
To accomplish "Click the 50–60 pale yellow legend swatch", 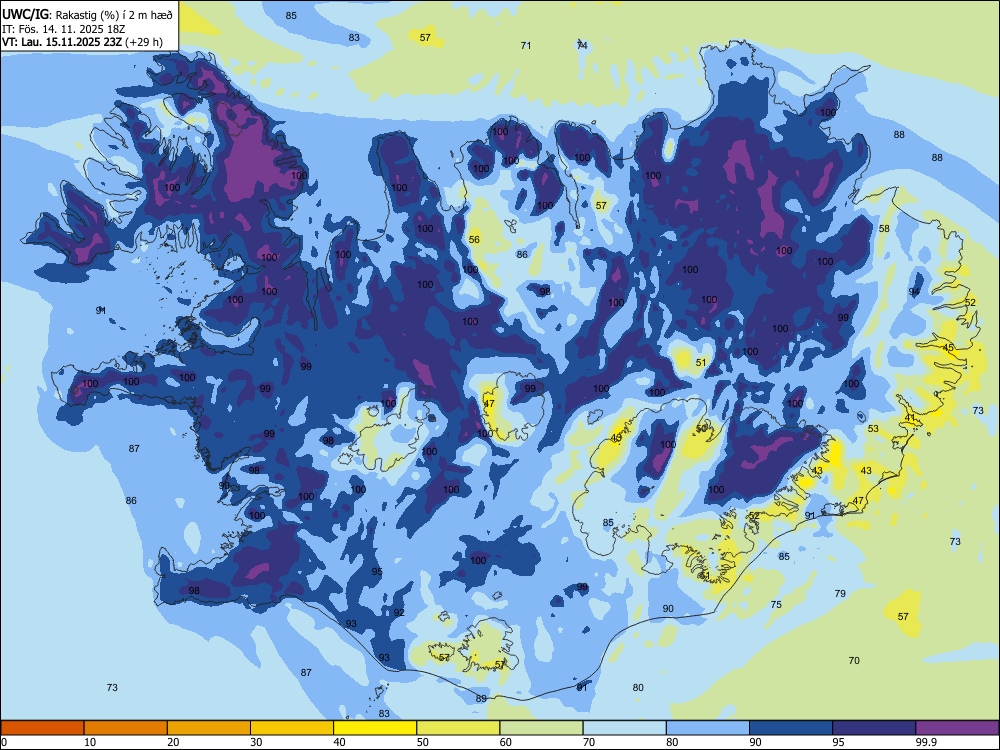I will 458,728.
